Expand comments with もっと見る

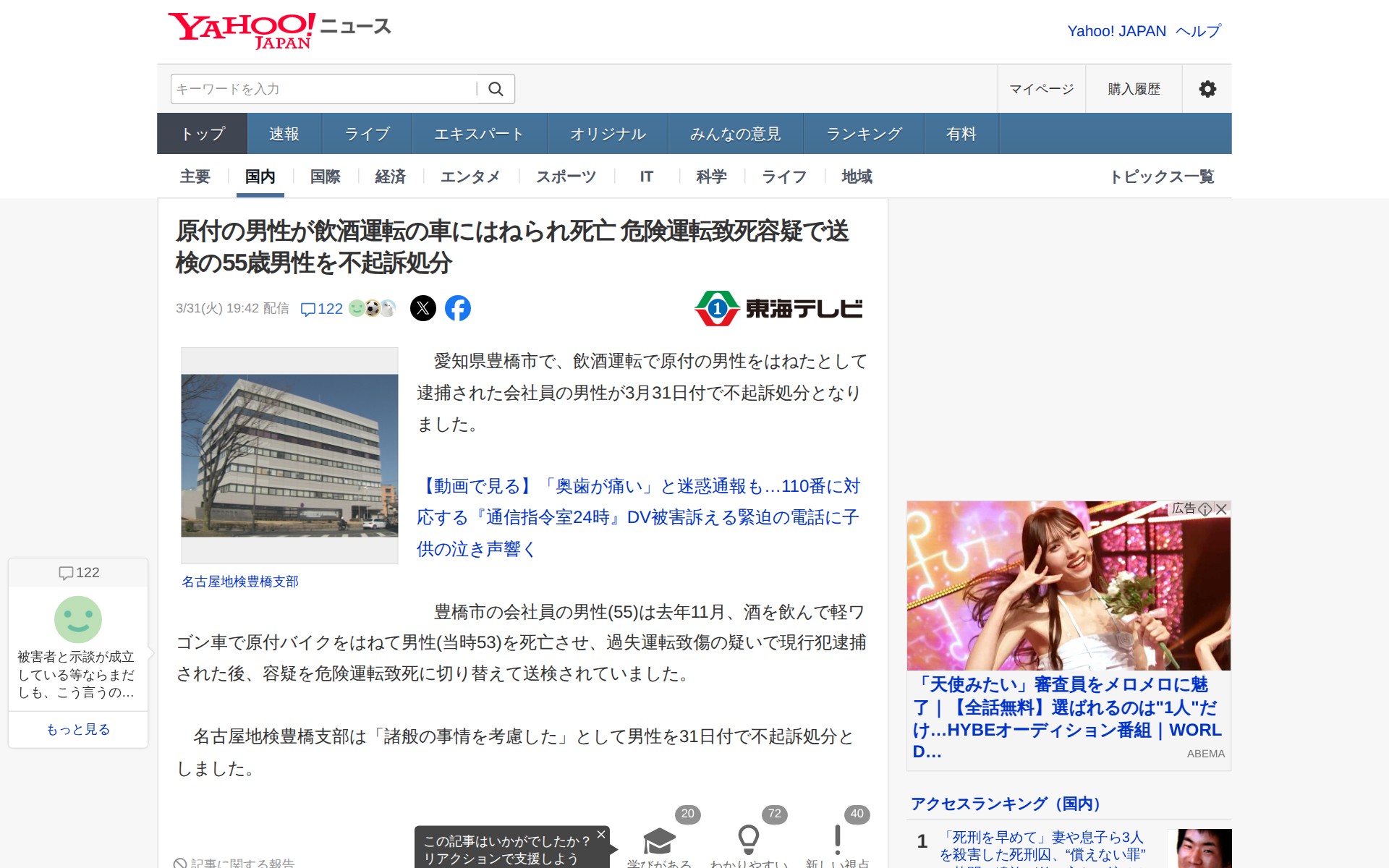pyautogui.click(x=78, y=729)
